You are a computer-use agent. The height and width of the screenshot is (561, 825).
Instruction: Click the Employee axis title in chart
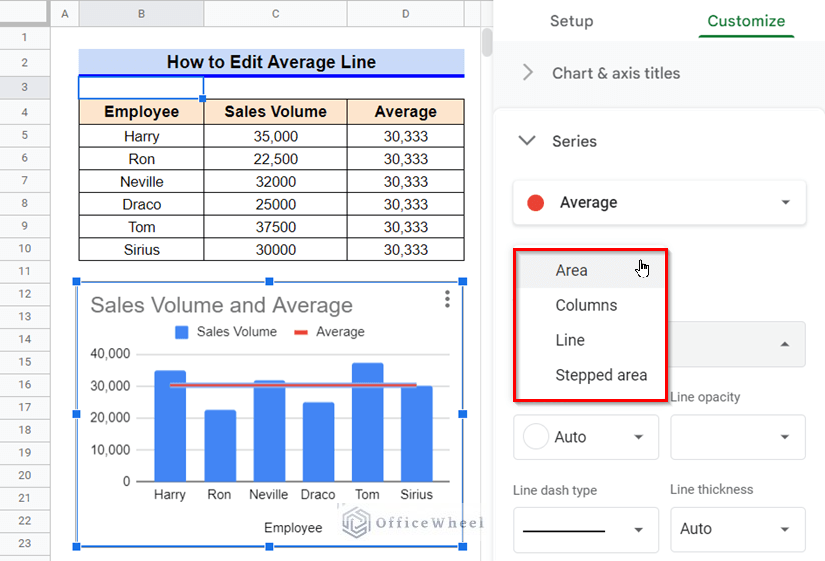pyautogui.click(x=293, y=528)
